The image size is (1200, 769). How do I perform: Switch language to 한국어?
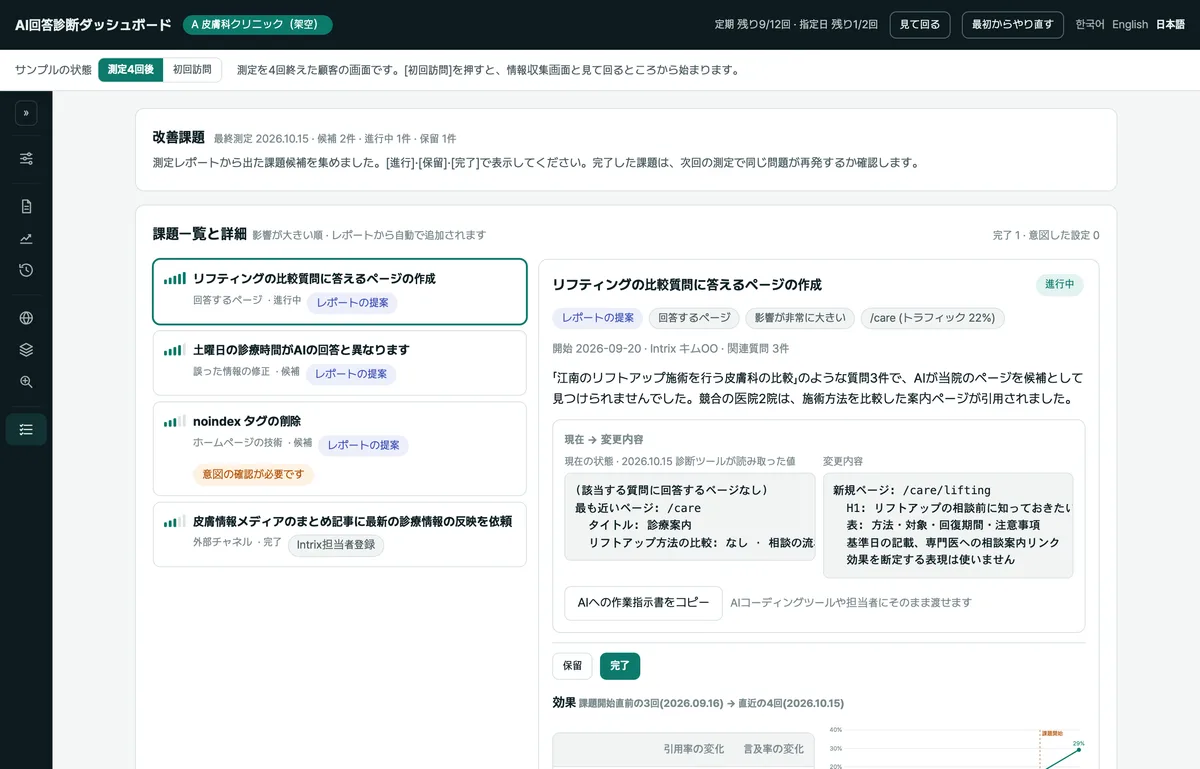pyautogui.click(x=1089, y=25)
